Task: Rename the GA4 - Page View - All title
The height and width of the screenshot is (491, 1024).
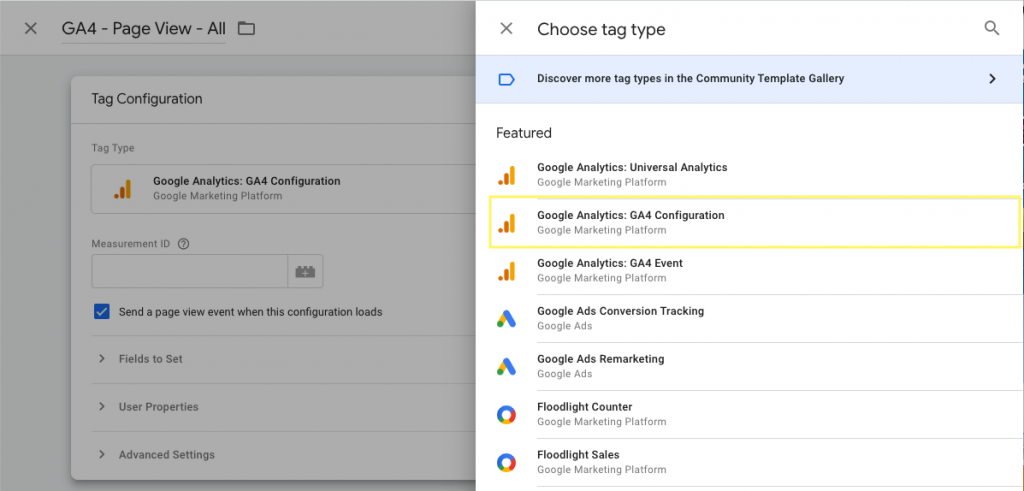Action: click(x=143, y=29)
